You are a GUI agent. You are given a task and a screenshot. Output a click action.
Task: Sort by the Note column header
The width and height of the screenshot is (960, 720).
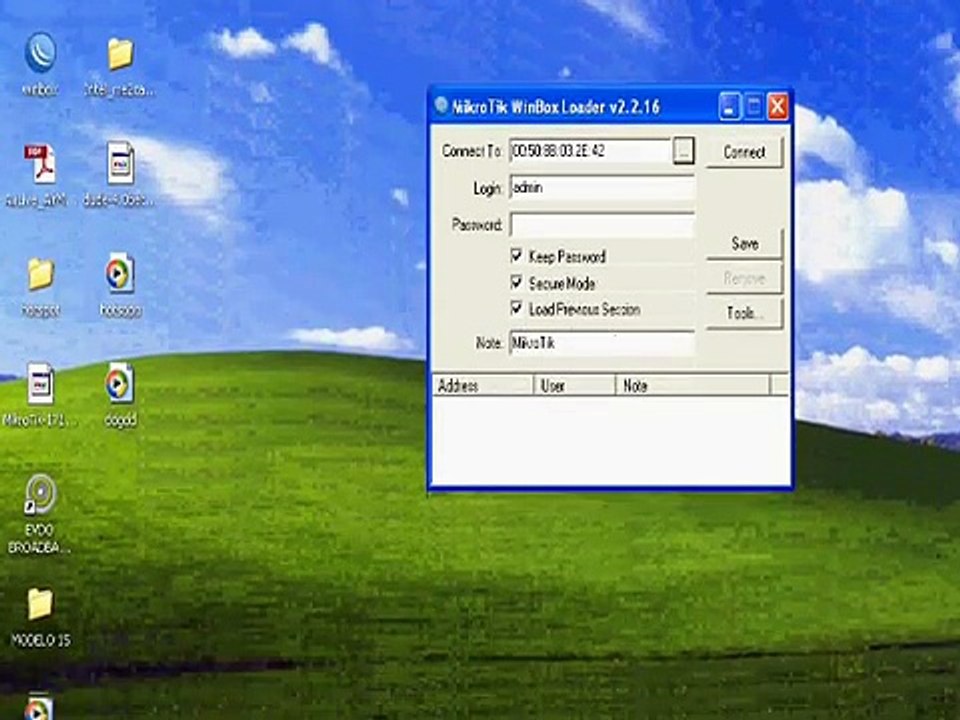(x=692, y=386)
